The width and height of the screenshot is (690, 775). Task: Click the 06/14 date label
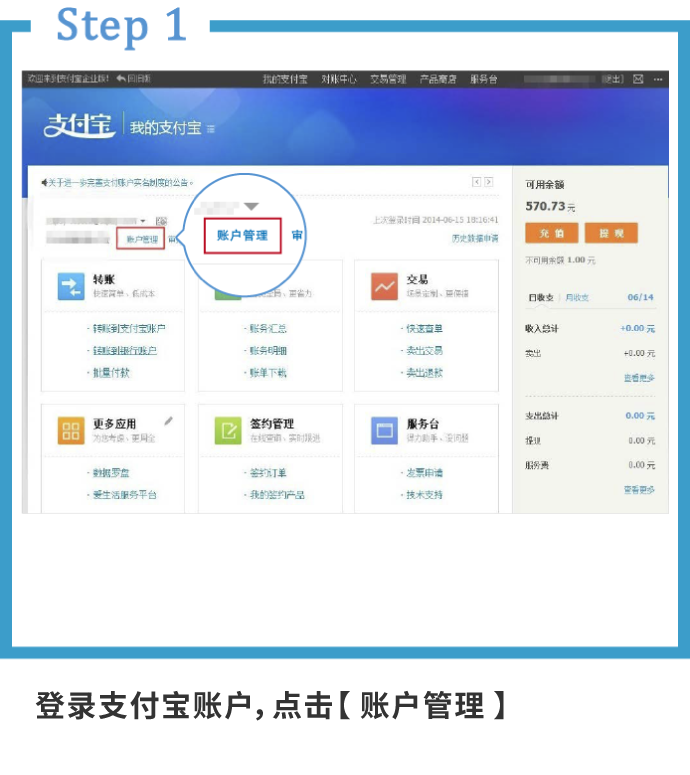[641, 297]
